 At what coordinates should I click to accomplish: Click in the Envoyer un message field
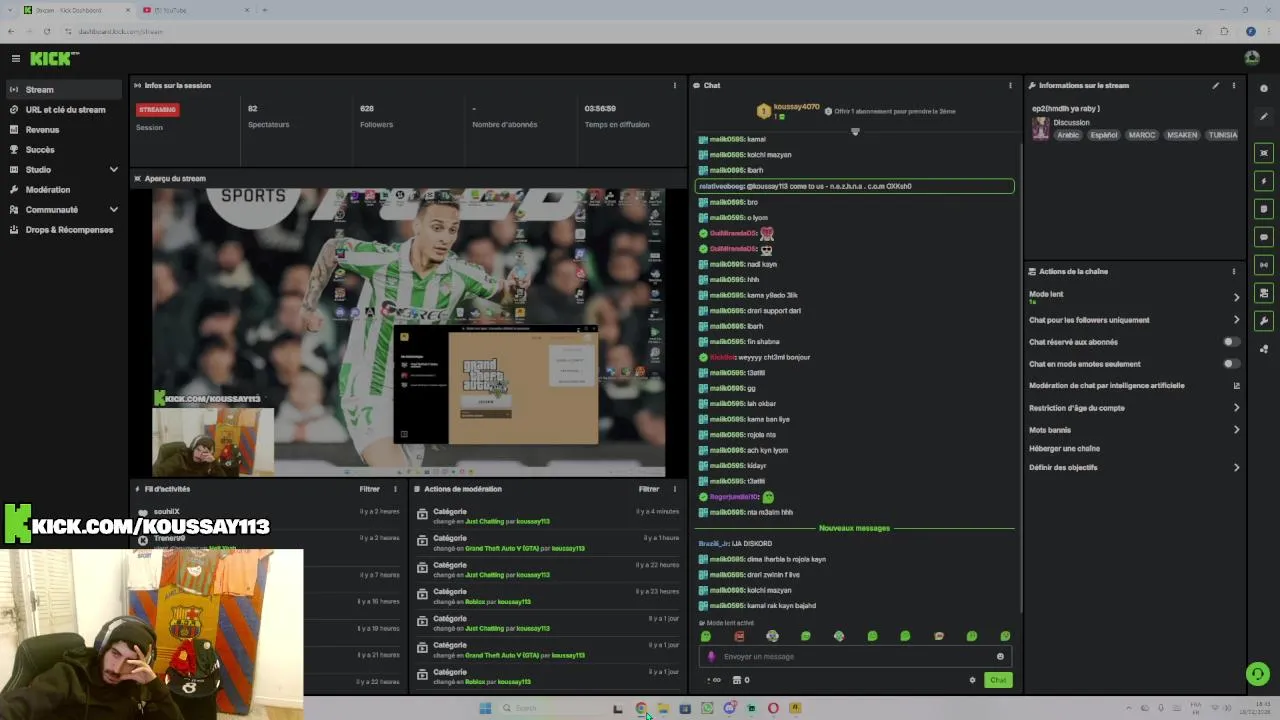[x=855, y=656]
